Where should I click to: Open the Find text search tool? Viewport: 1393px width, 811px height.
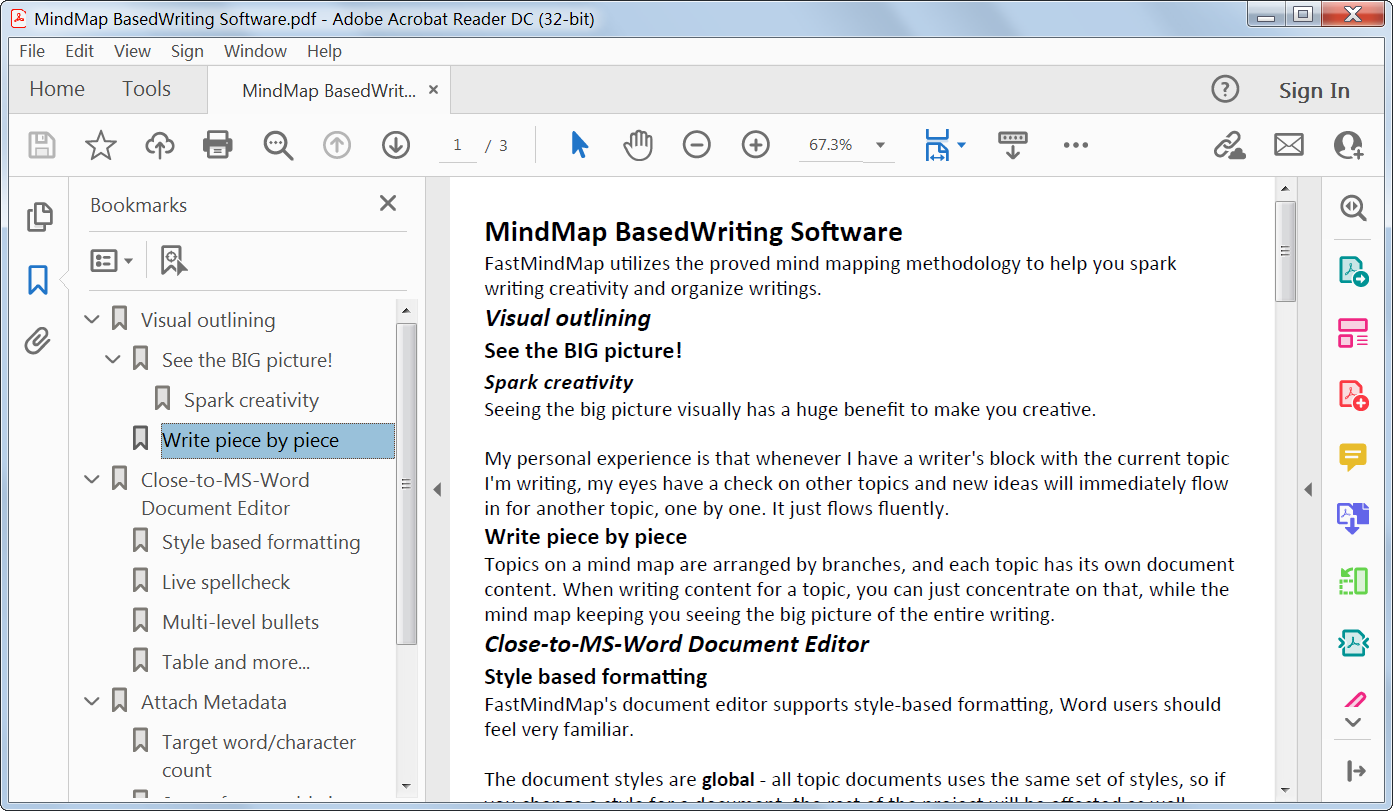(x=278, y=145)
